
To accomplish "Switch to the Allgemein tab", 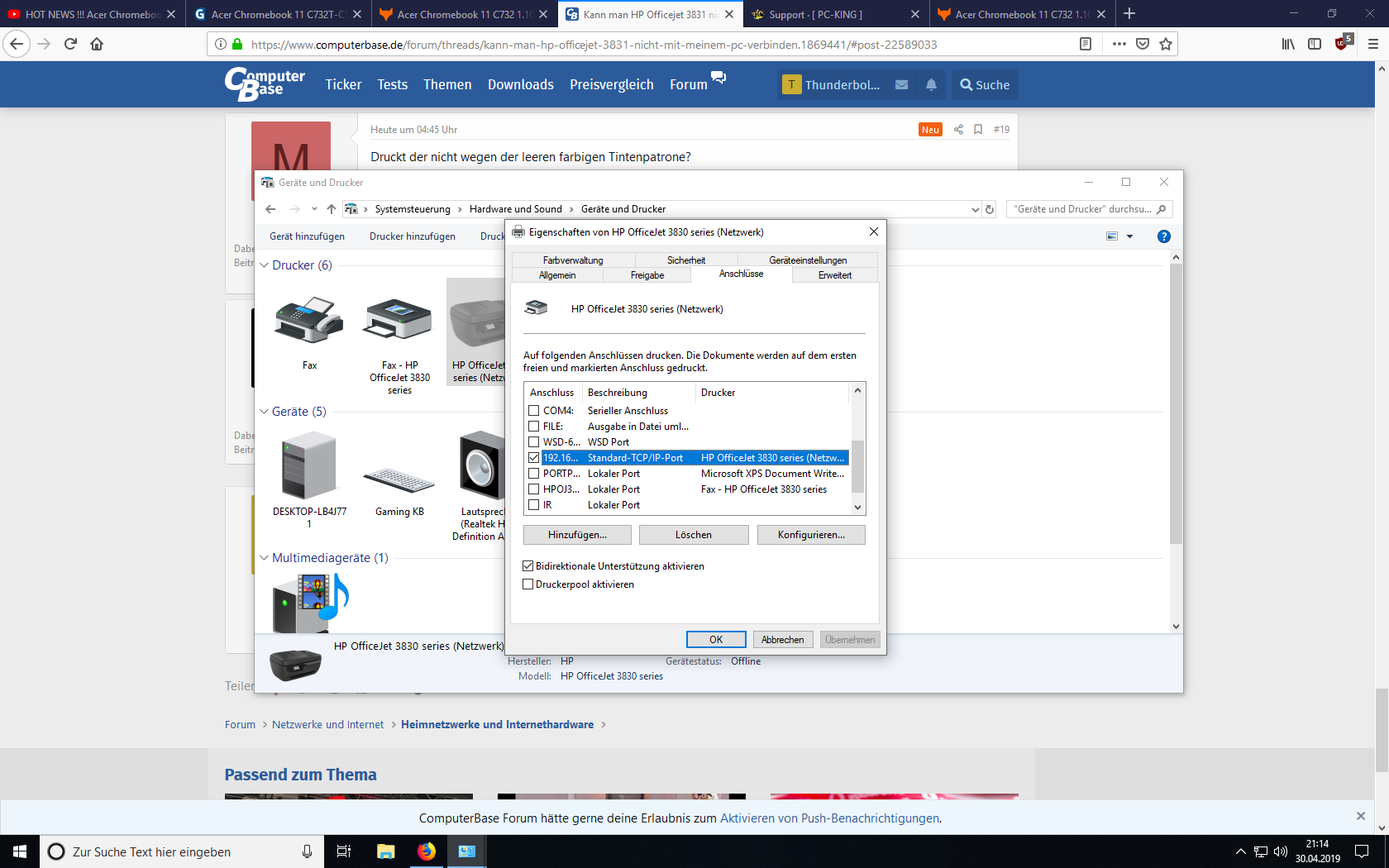I will (557, 275).
